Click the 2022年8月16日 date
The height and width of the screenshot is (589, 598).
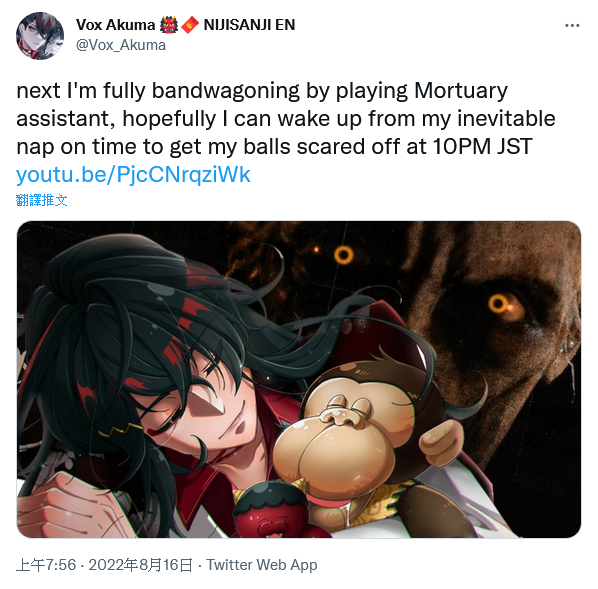[141, 565]
